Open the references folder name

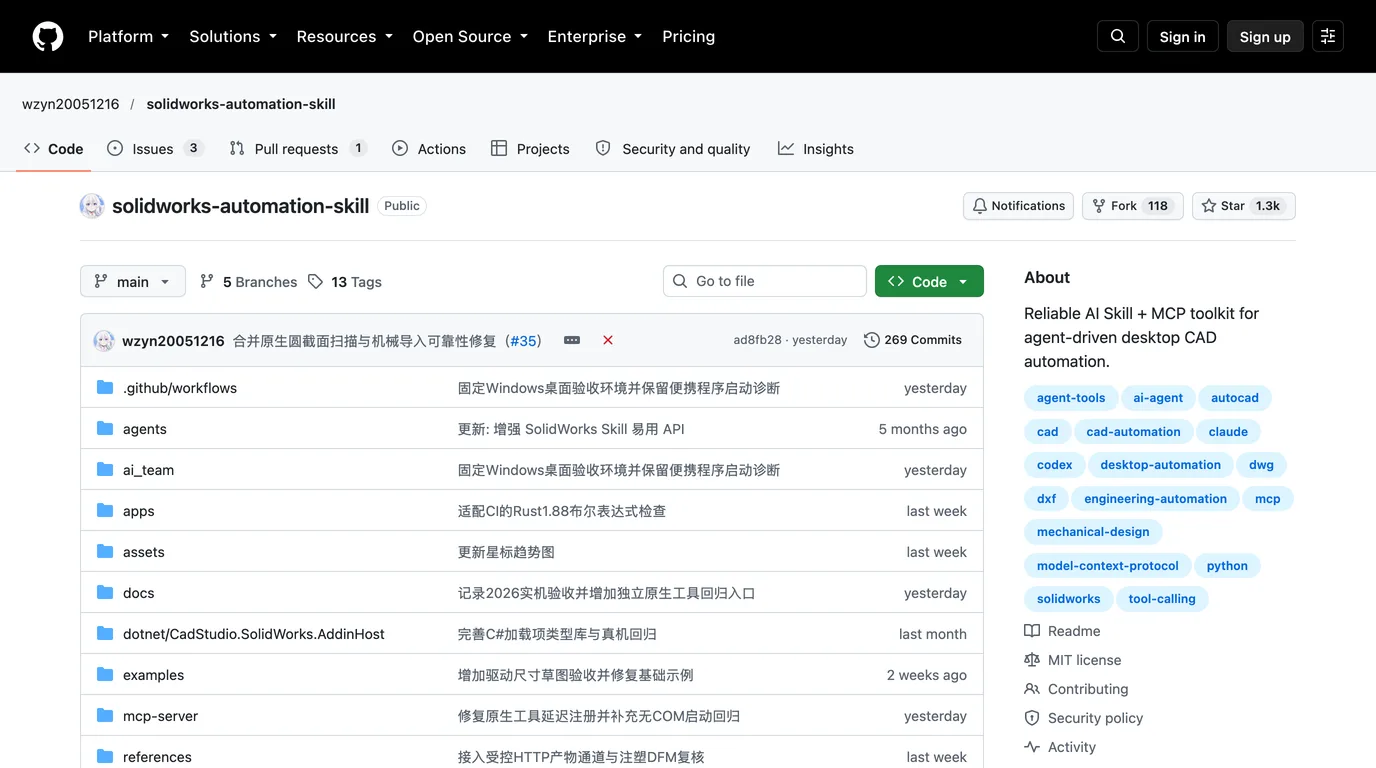(157, 757)
